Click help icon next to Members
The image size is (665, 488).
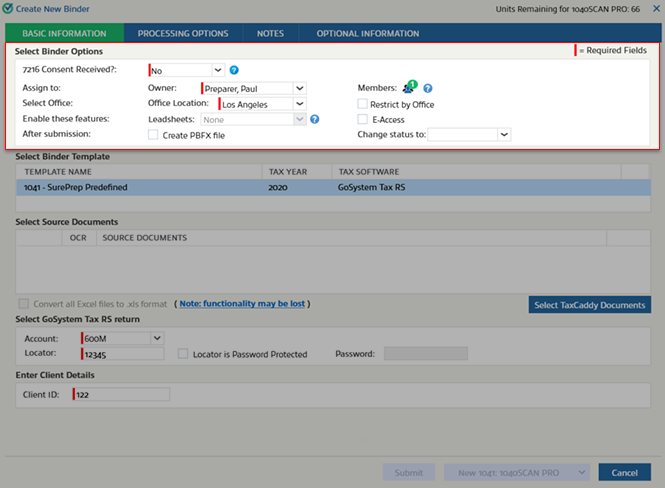point(427,88)
